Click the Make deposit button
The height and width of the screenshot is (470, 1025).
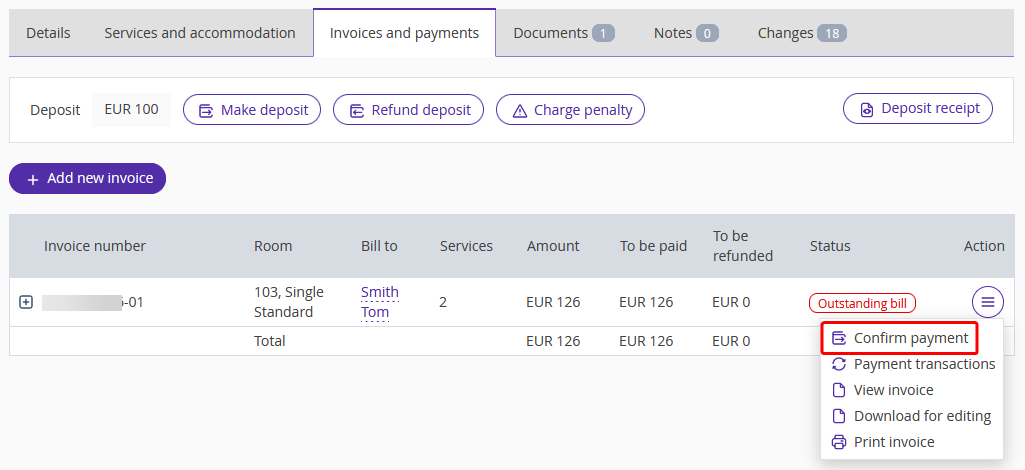[252, 110]
